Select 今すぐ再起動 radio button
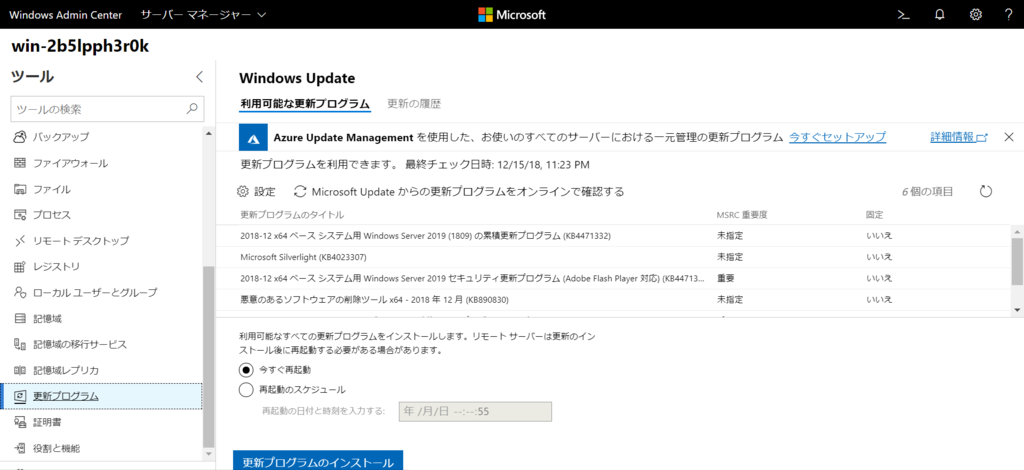The height and width of the screenshot is (470, 1024). (x=246, y=369)
